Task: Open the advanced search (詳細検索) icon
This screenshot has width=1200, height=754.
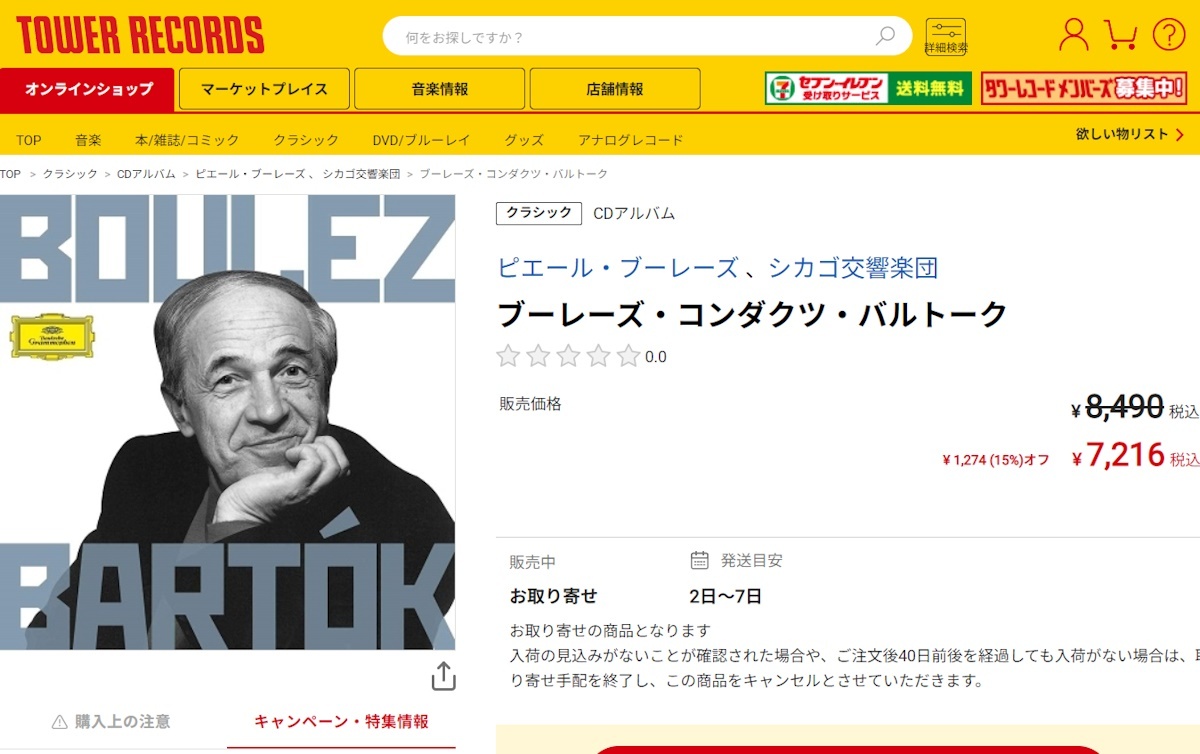Action: pyautogui.click(x=945, y=37)
